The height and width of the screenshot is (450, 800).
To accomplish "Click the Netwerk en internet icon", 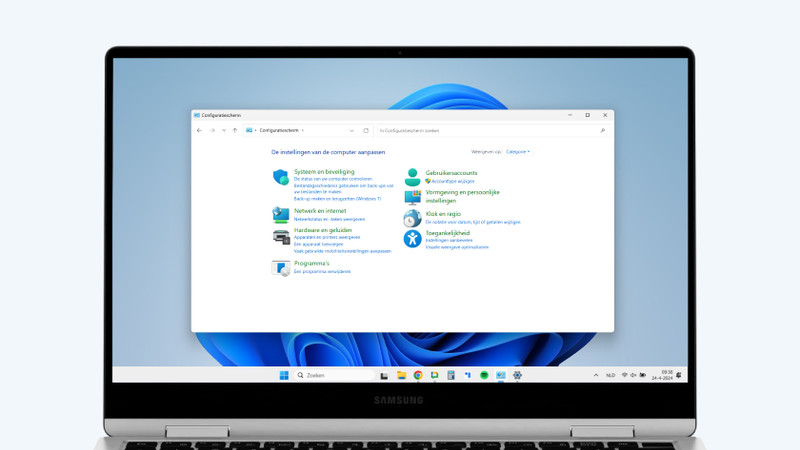I will 281,214.
